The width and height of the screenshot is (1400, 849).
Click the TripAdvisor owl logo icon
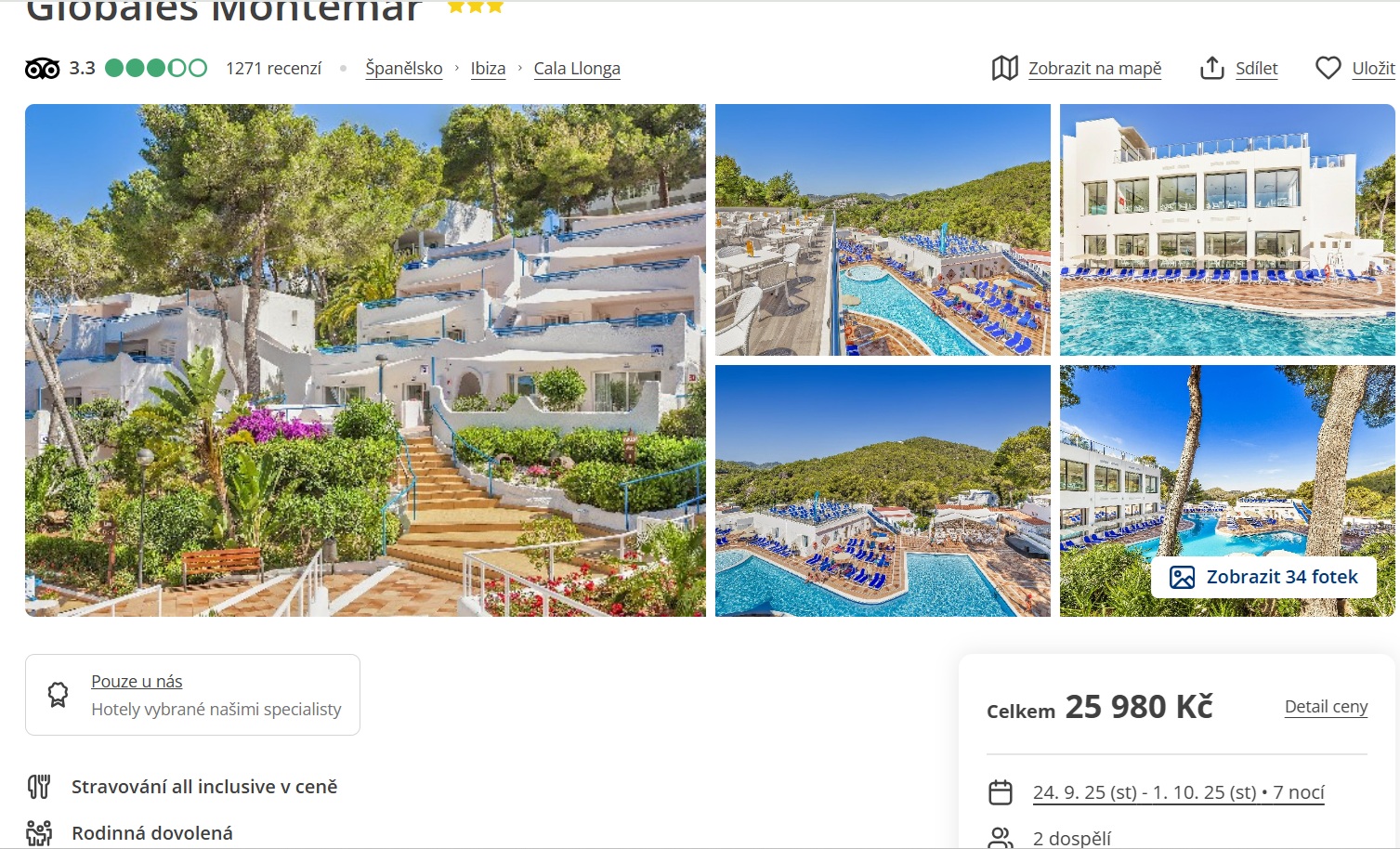[x=42, y=69]
